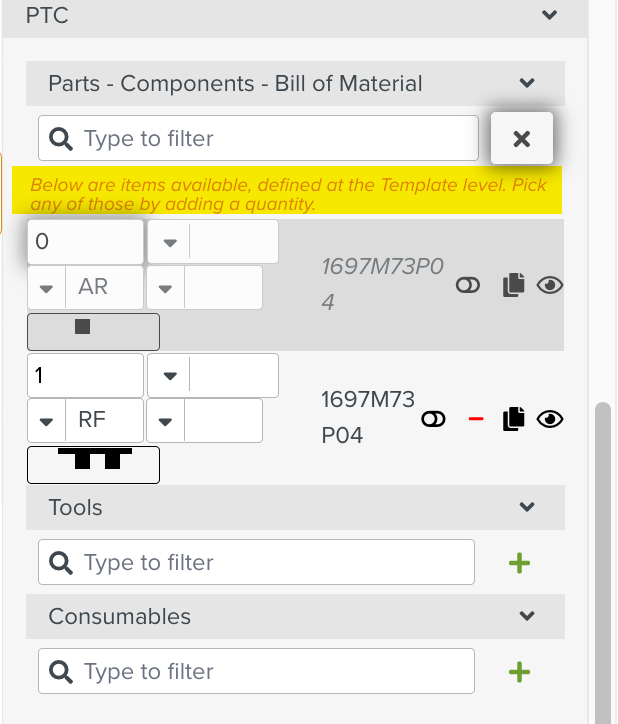Remove 1697M73 P04 with red minus
The width and height of the screenshot is (618, 724).
tap(476, 419)
